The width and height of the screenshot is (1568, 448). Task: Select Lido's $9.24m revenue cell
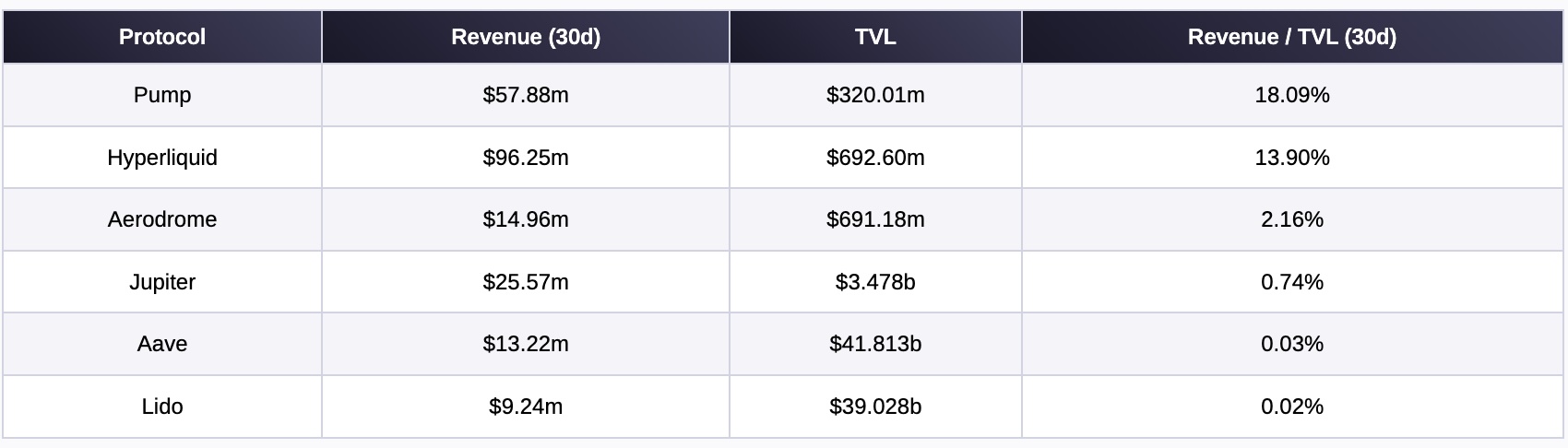click(526, 407)
